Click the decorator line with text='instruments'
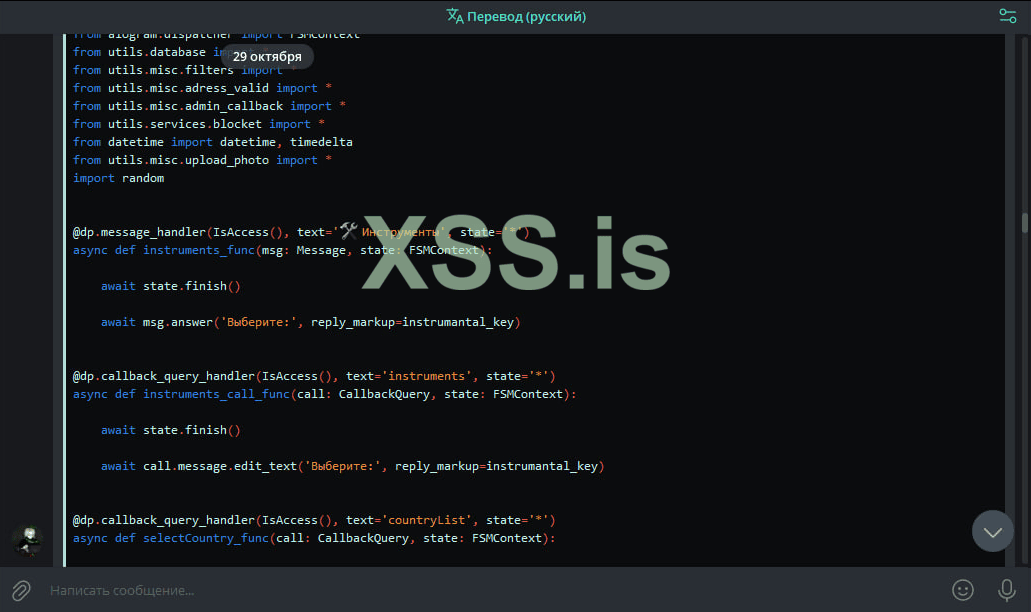1031x612 pixels. pyautogui.click(x=314, y=376)
